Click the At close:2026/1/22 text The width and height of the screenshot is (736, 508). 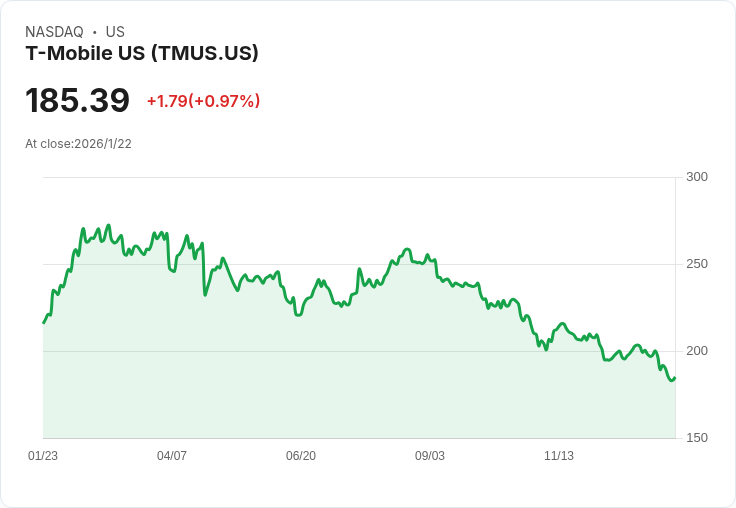[78, 144]
